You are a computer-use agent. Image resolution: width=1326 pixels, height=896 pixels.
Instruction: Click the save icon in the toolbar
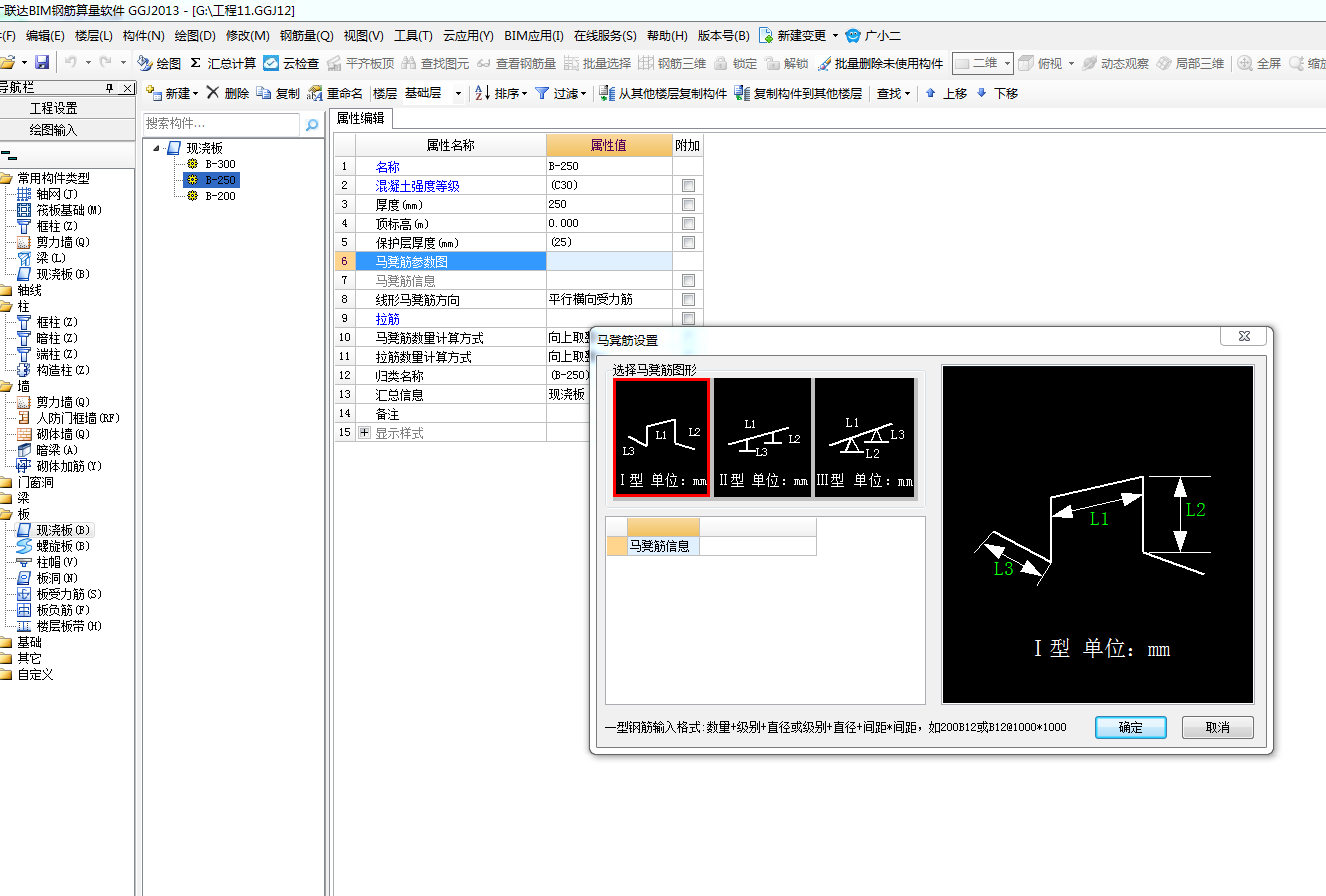point(42,63)
